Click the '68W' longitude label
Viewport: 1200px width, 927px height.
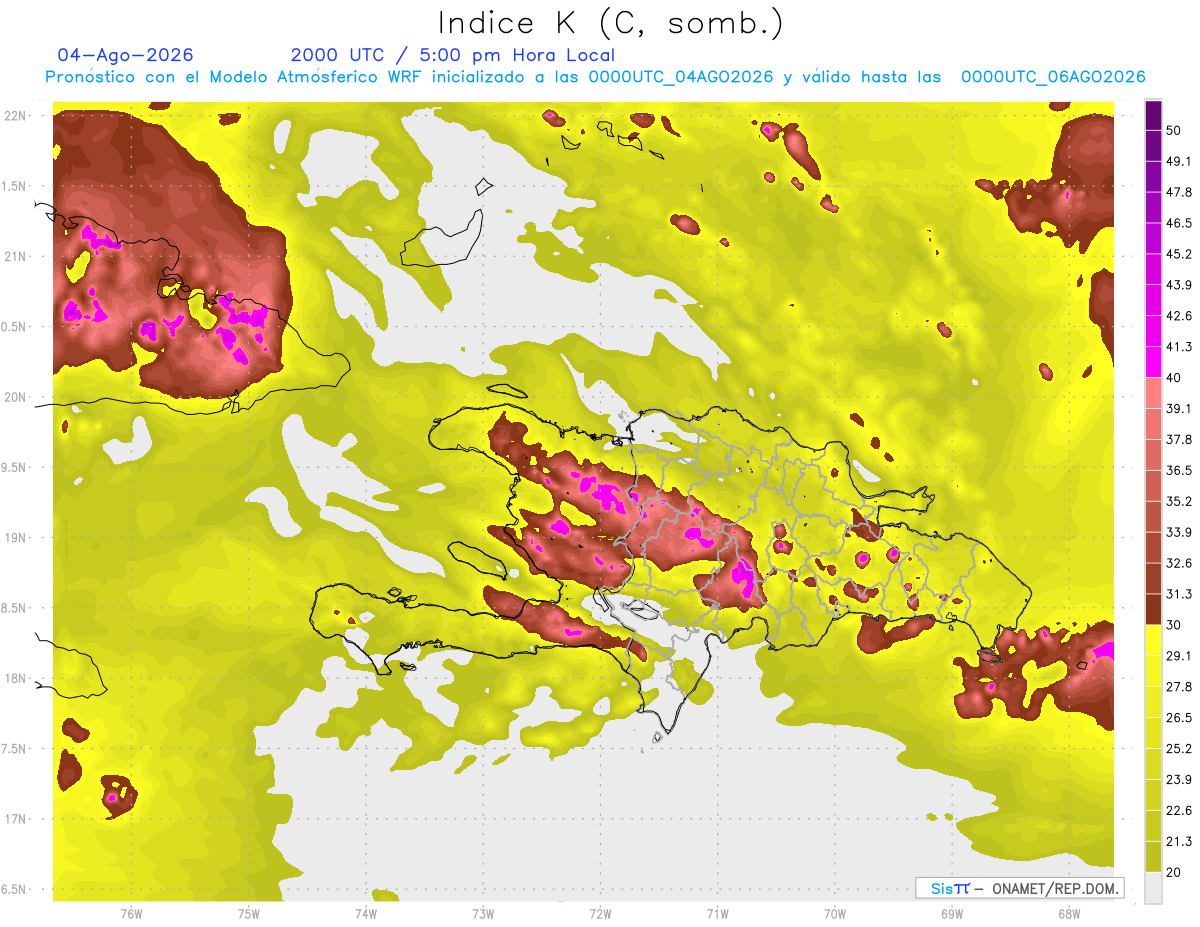point(1069,914)
